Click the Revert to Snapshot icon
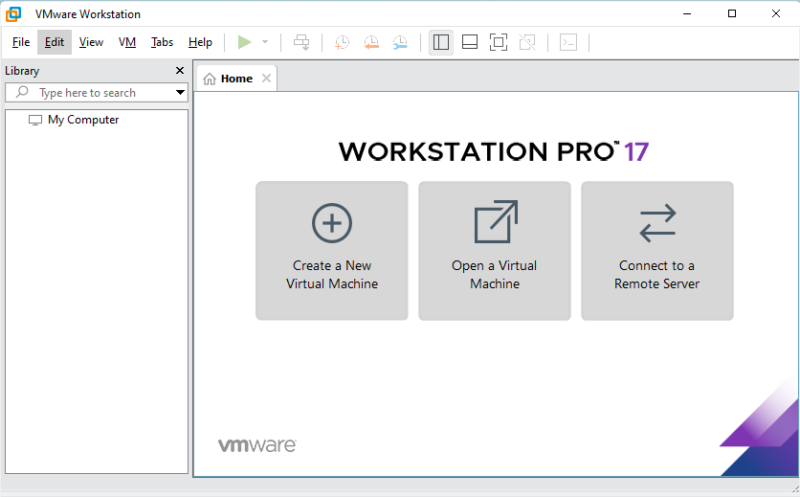This screenshot has height=497, width=800. point(371,42)
